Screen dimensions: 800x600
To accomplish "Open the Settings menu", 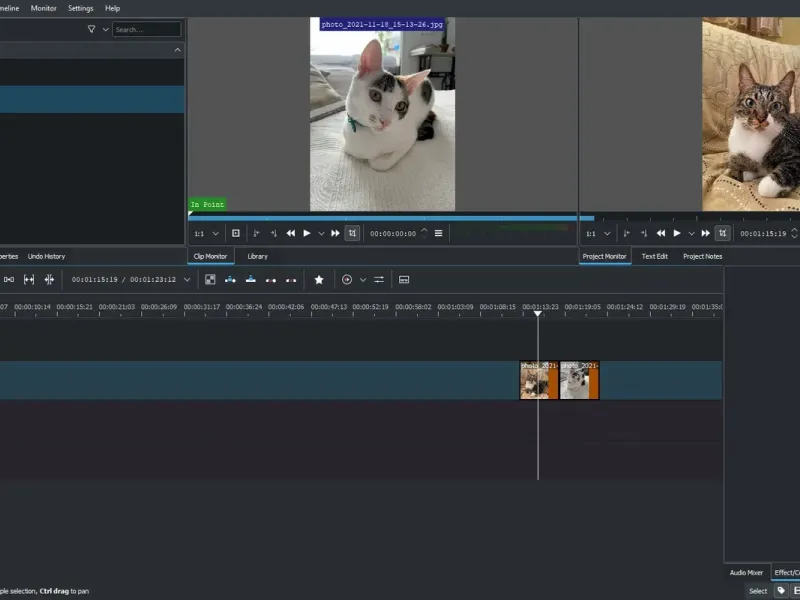I will (x=81, y=8).
